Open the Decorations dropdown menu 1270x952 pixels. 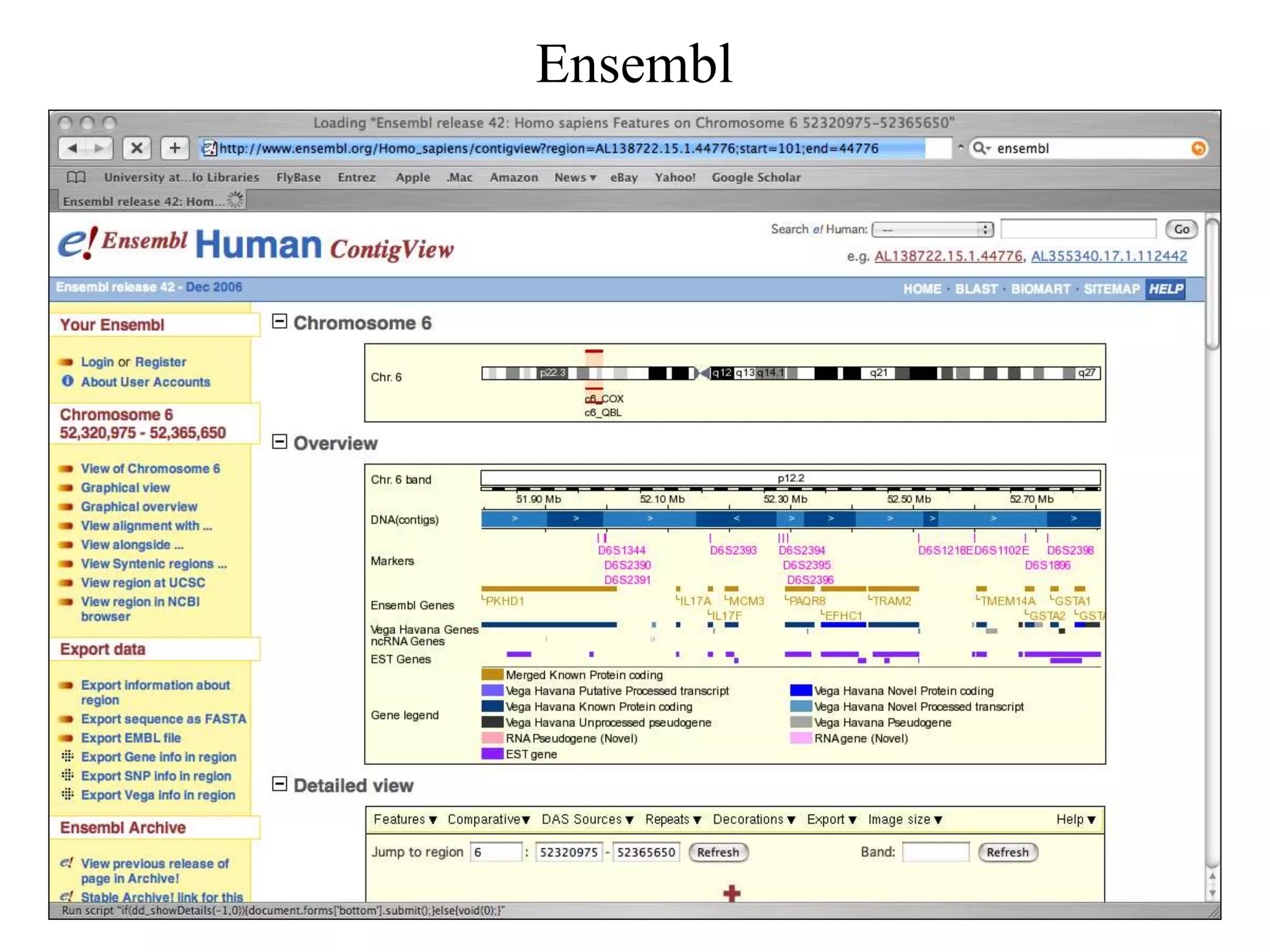pos(754,819)
